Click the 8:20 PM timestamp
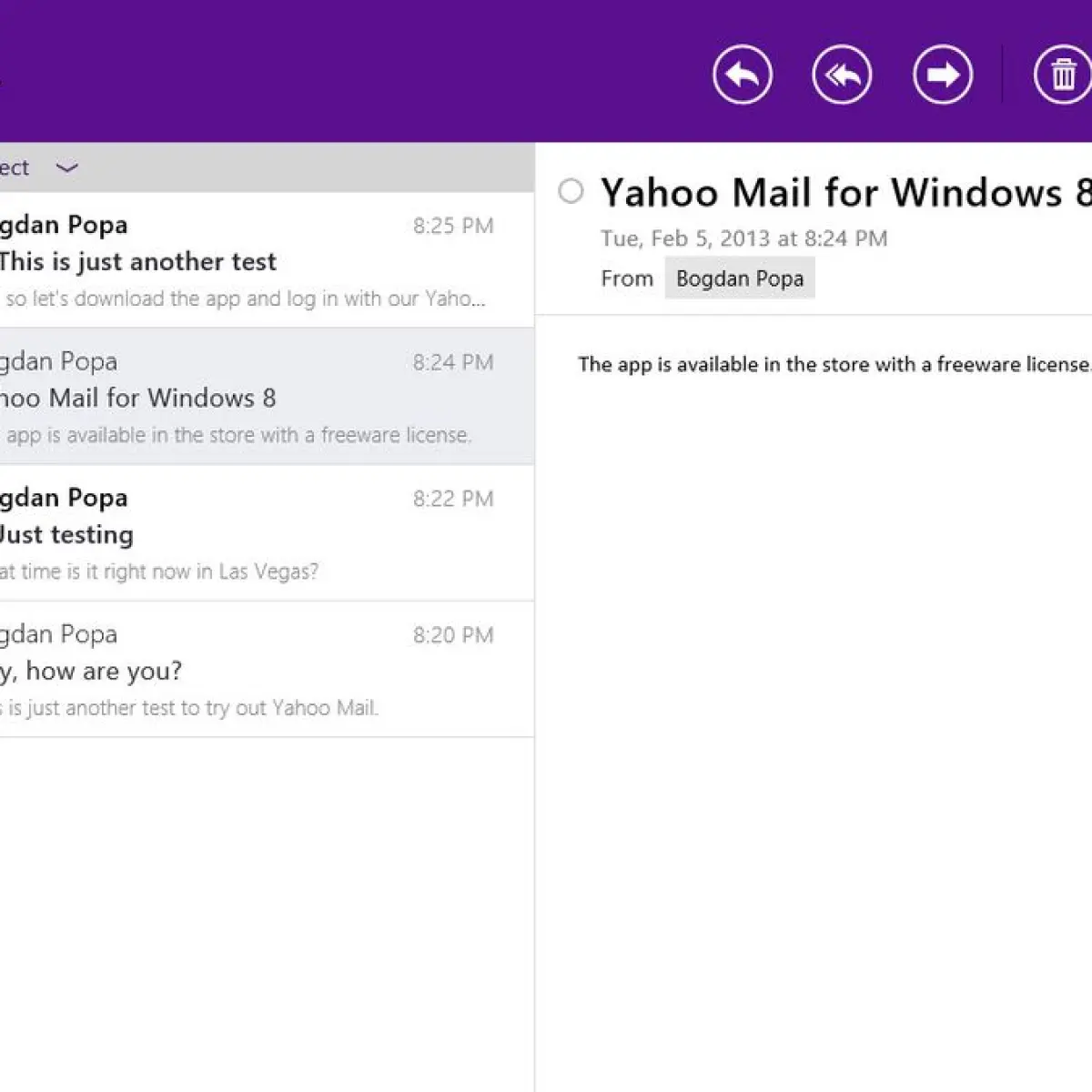Viewport: 1092px width, 1092px height. [x=453, y=635]
